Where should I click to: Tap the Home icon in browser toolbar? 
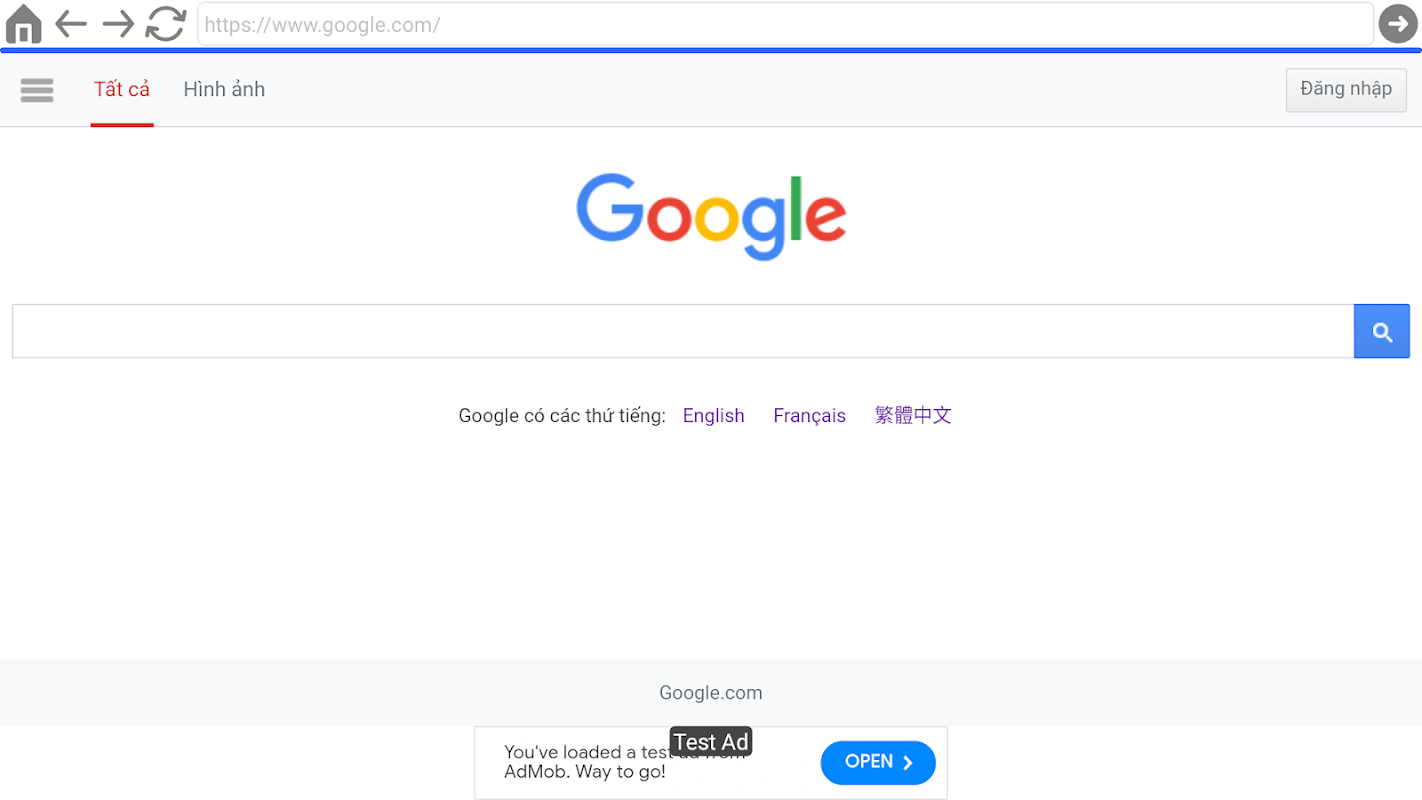point(23,24)
